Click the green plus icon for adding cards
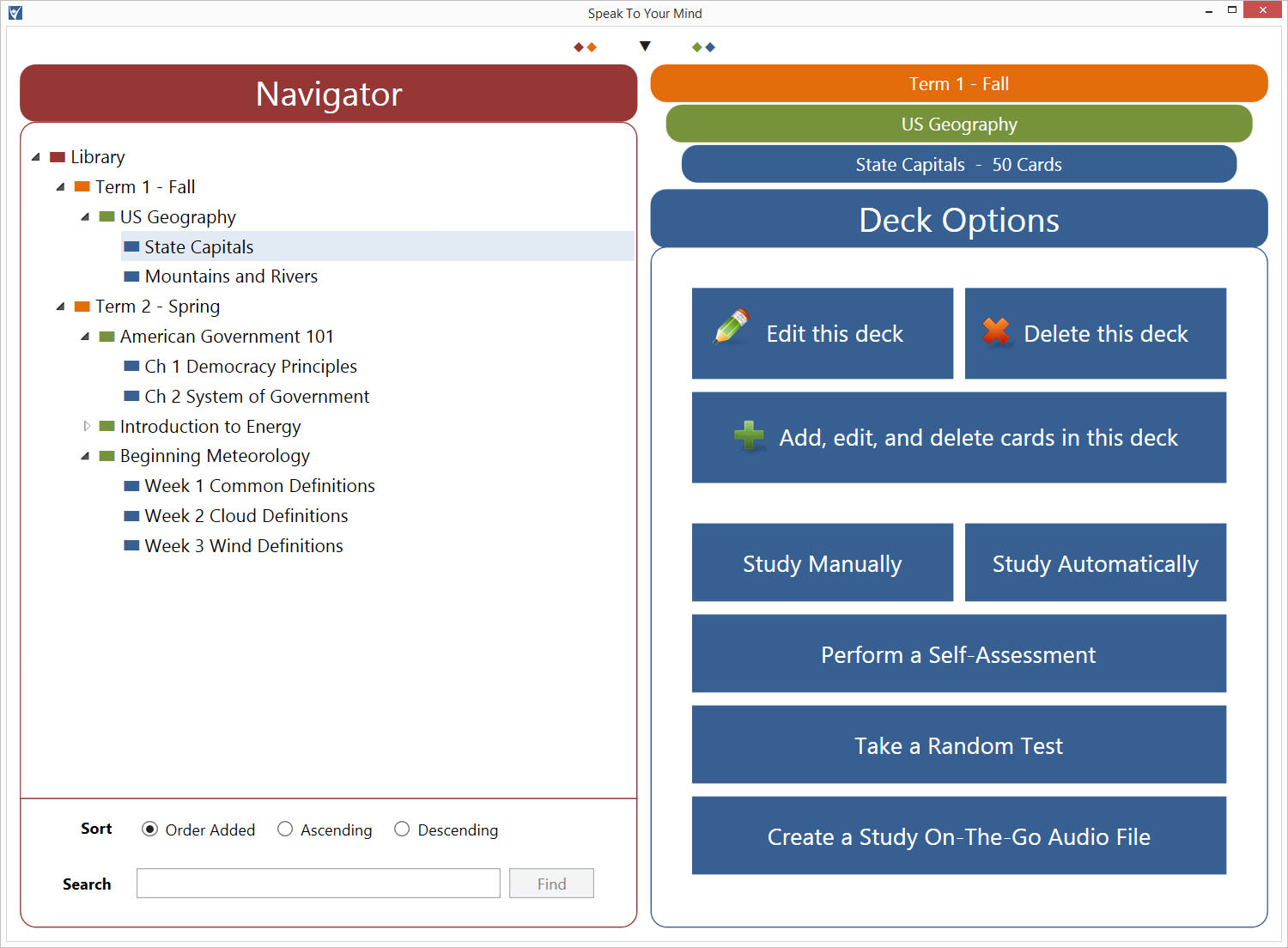1288x948 pixels. click(x=749, y=435)
